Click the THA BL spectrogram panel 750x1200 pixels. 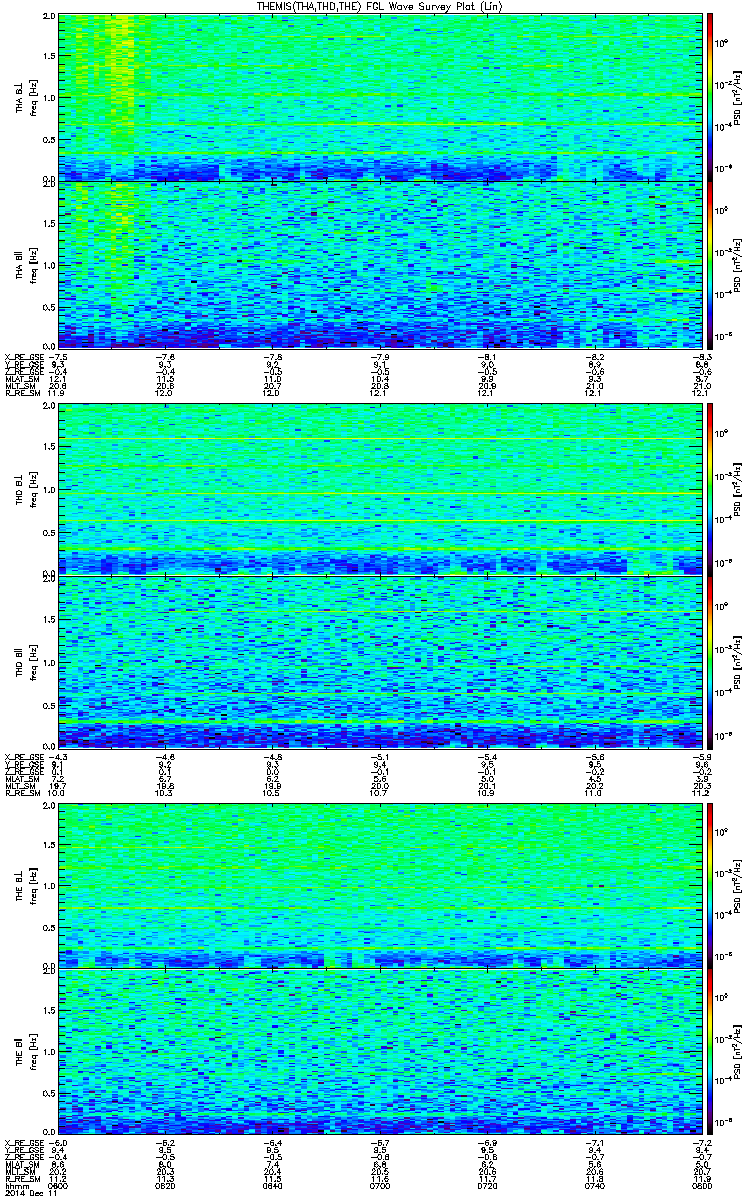380,98
